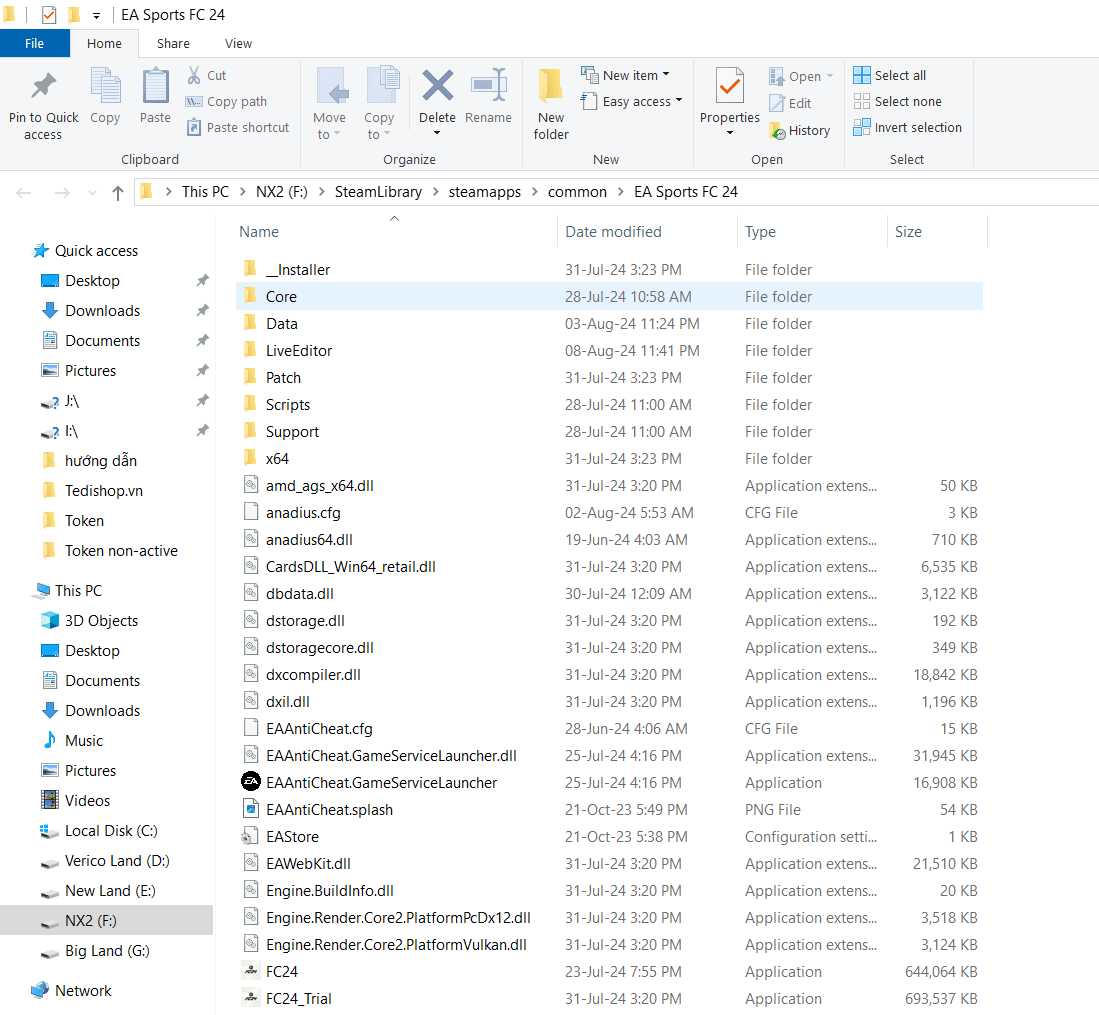Click the Open button in ribbon

pos(801,76)
